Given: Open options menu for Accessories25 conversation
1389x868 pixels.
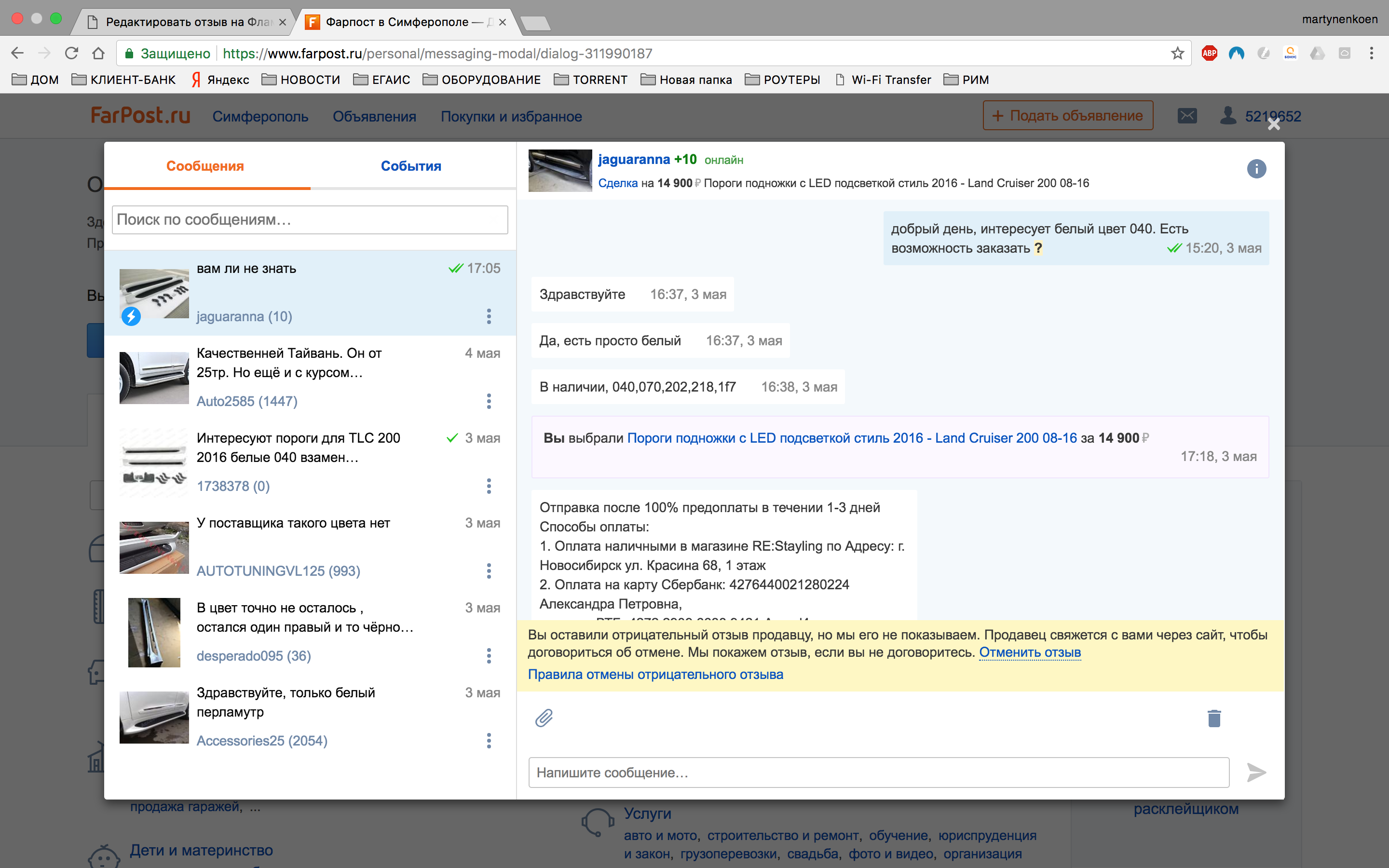Looking at the screenshot, I should [x=489, y=741].
